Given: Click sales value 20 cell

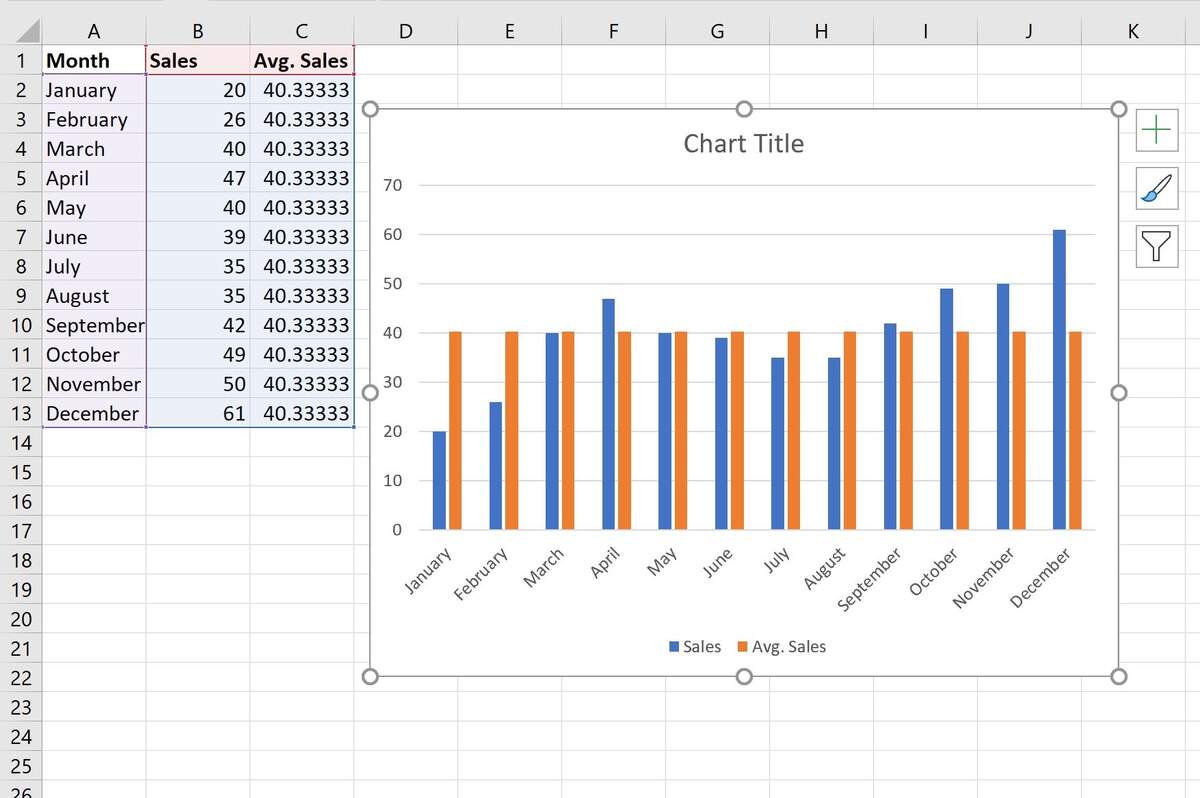Looking at the screenshot, I should click(x=198, y=90).
